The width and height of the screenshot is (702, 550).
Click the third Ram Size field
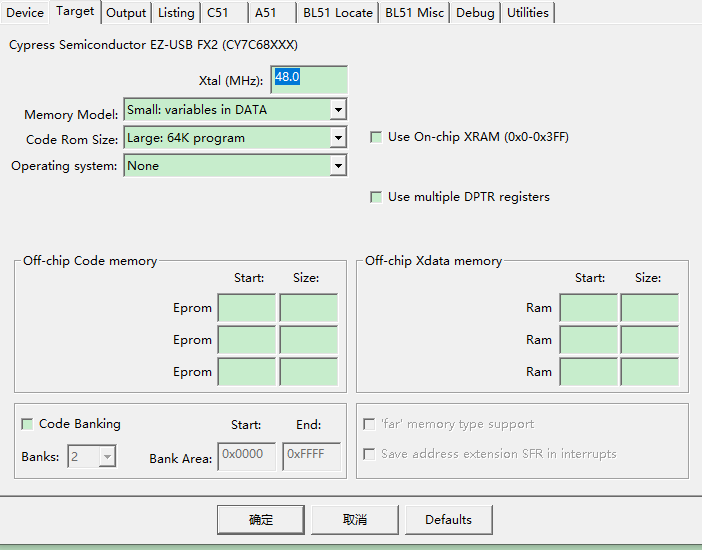(650, 372)
